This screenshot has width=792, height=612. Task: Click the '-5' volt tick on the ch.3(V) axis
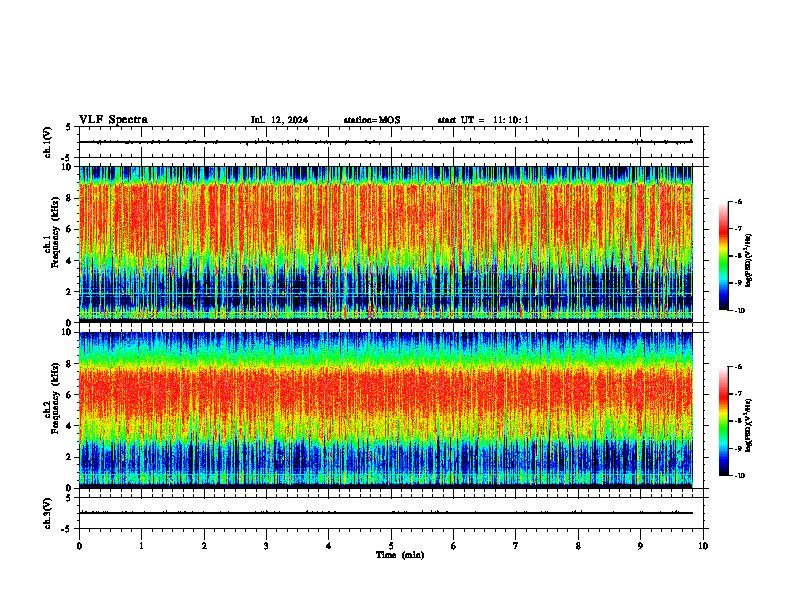click(x=66, y=529)
